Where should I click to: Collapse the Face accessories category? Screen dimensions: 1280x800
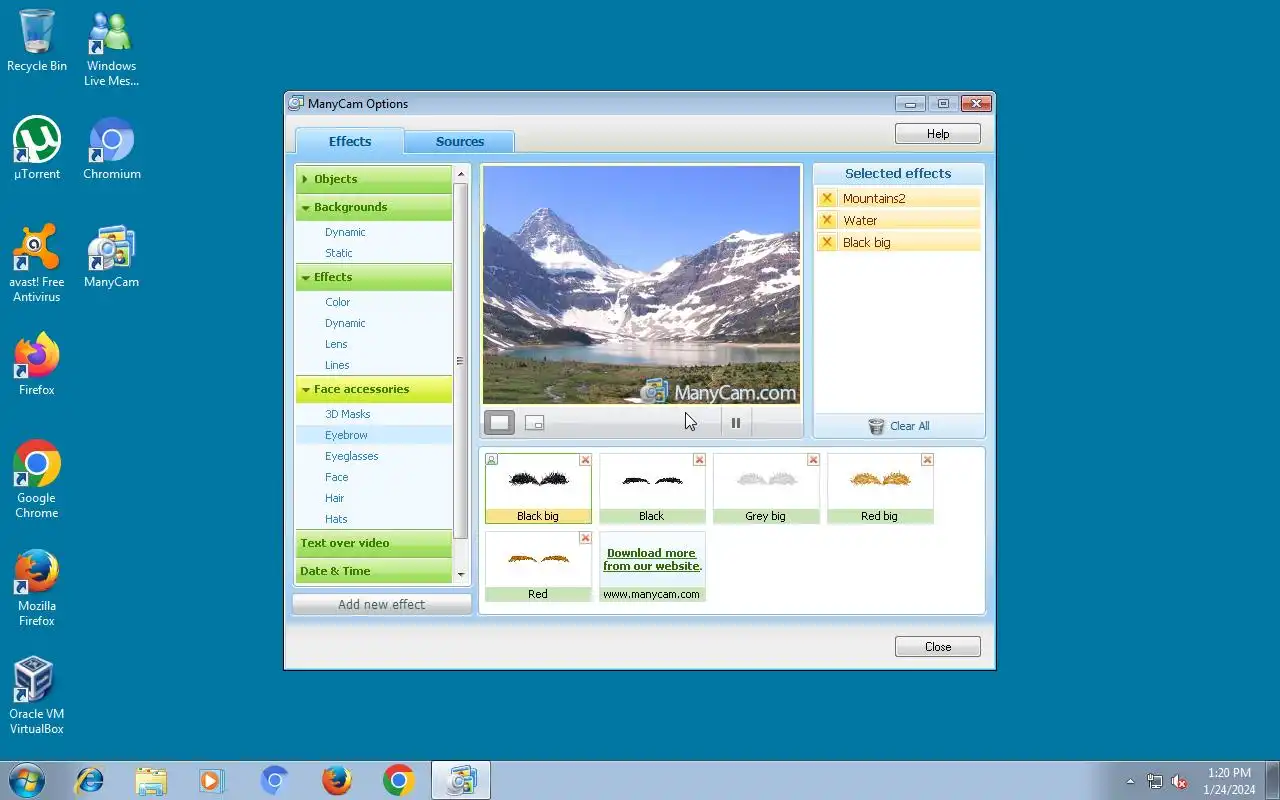pyautogui.click(x=374, y=389)
